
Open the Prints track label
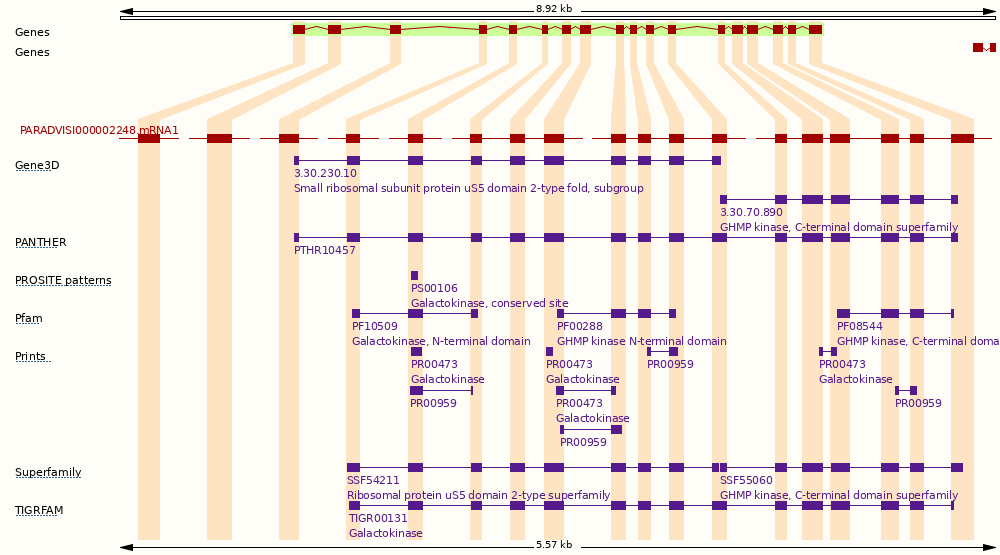click(31, 356)
